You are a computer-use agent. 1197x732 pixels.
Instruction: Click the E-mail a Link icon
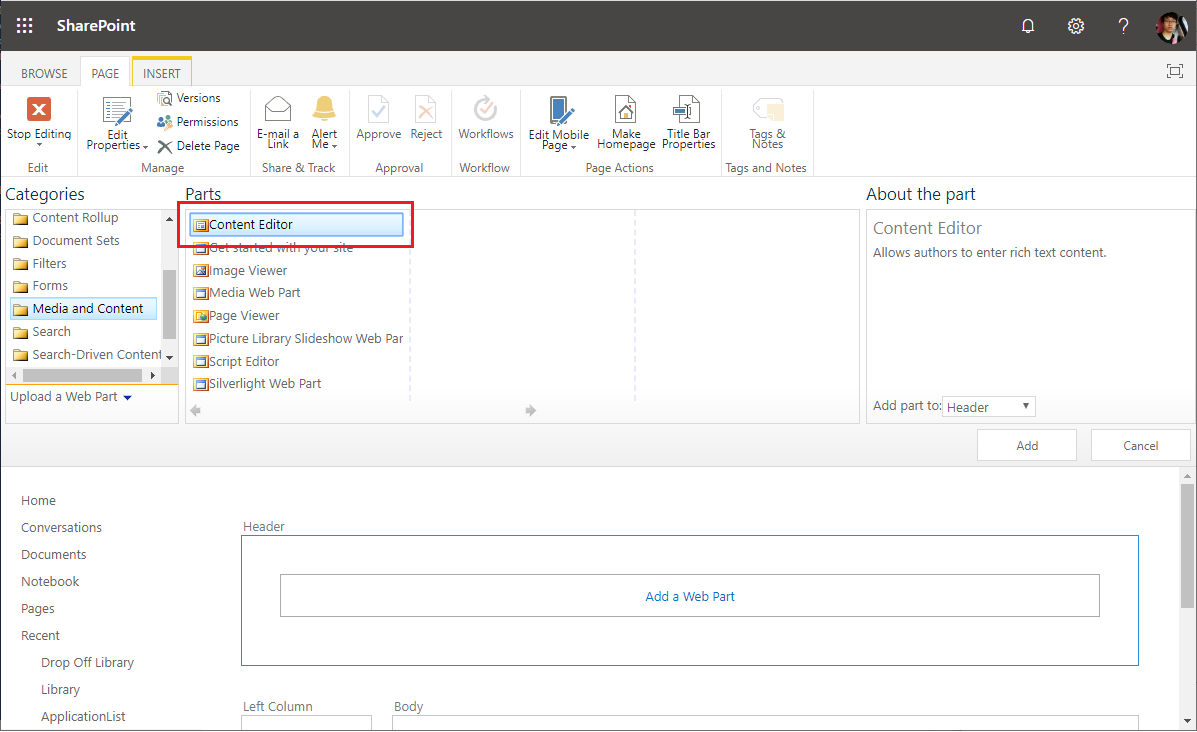point(278,108)
